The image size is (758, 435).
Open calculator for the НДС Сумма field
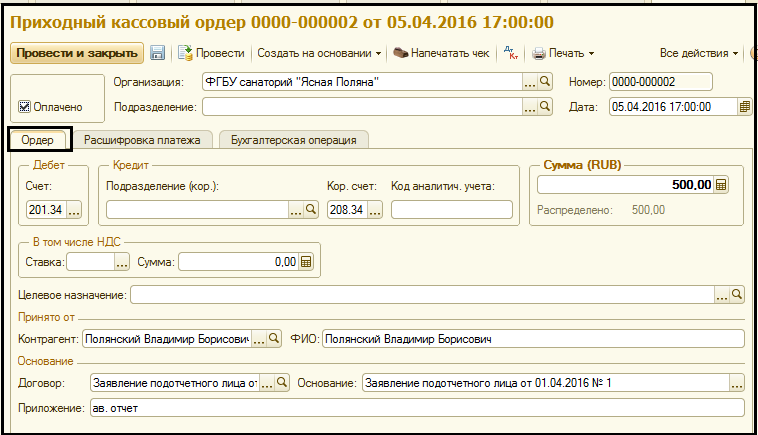point(306,262)
